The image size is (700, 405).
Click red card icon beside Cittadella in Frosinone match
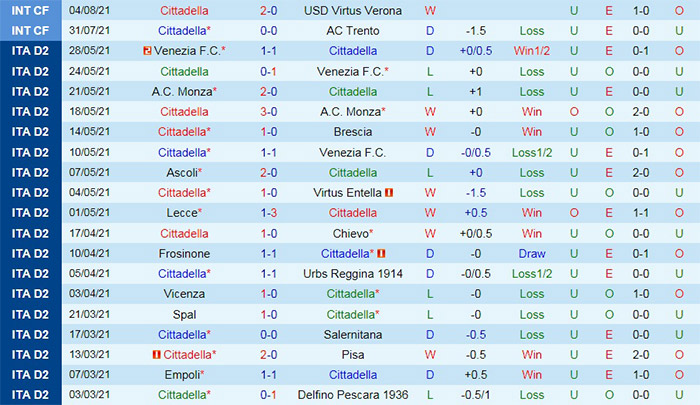[x=382, y=254]
